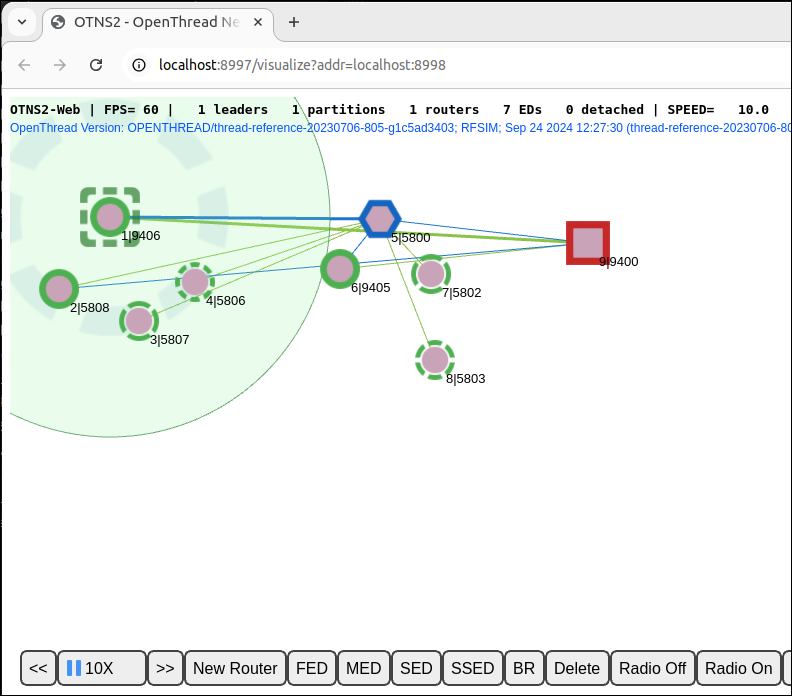The width and height of the screenshot is (792, 696).
Task: Click node 8 labeled 5803
Action: (x=435, y=360)
